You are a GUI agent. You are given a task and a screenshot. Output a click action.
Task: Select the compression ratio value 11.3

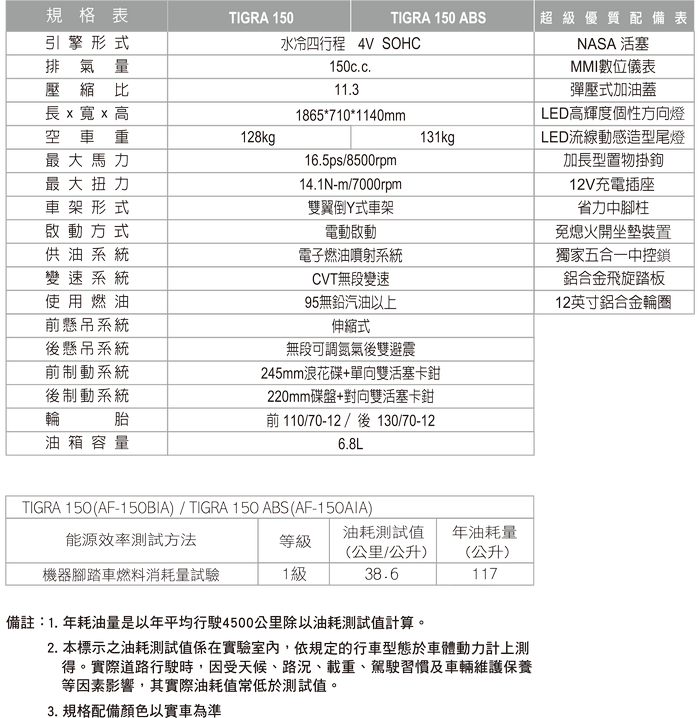pos(347,90)
